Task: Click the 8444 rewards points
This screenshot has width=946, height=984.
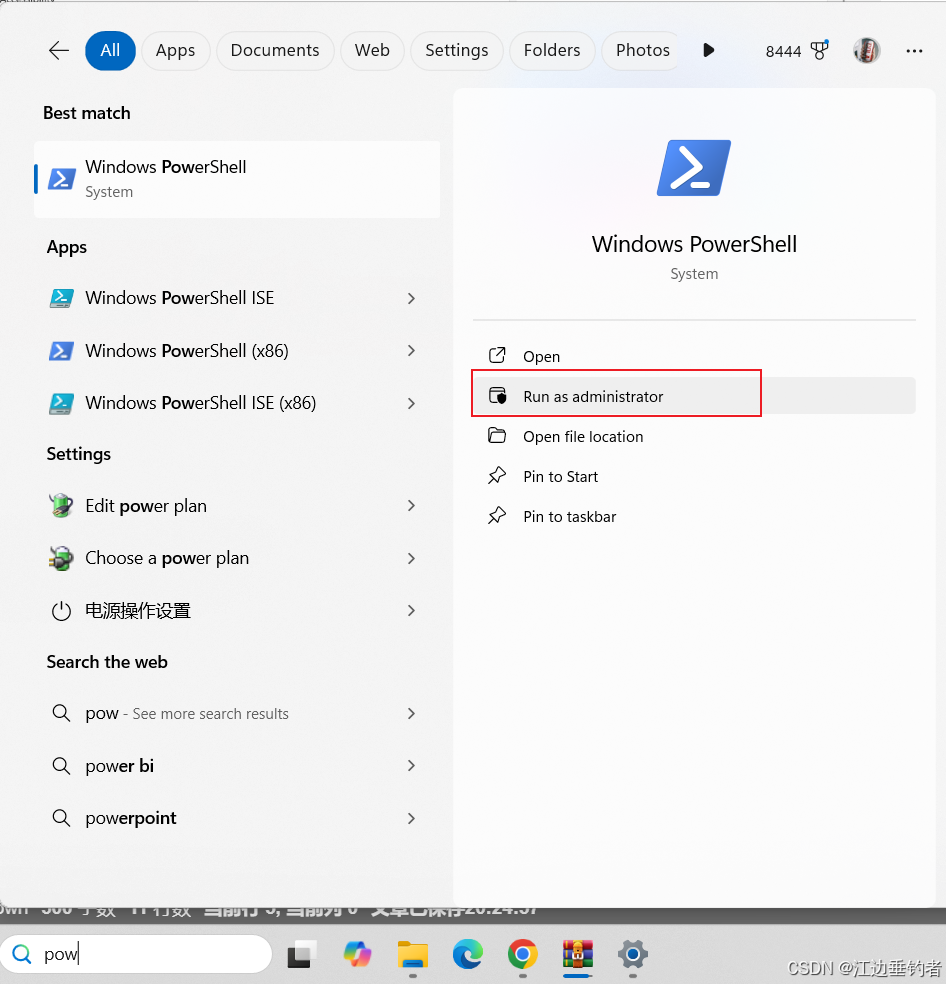Action: point(783,51)
